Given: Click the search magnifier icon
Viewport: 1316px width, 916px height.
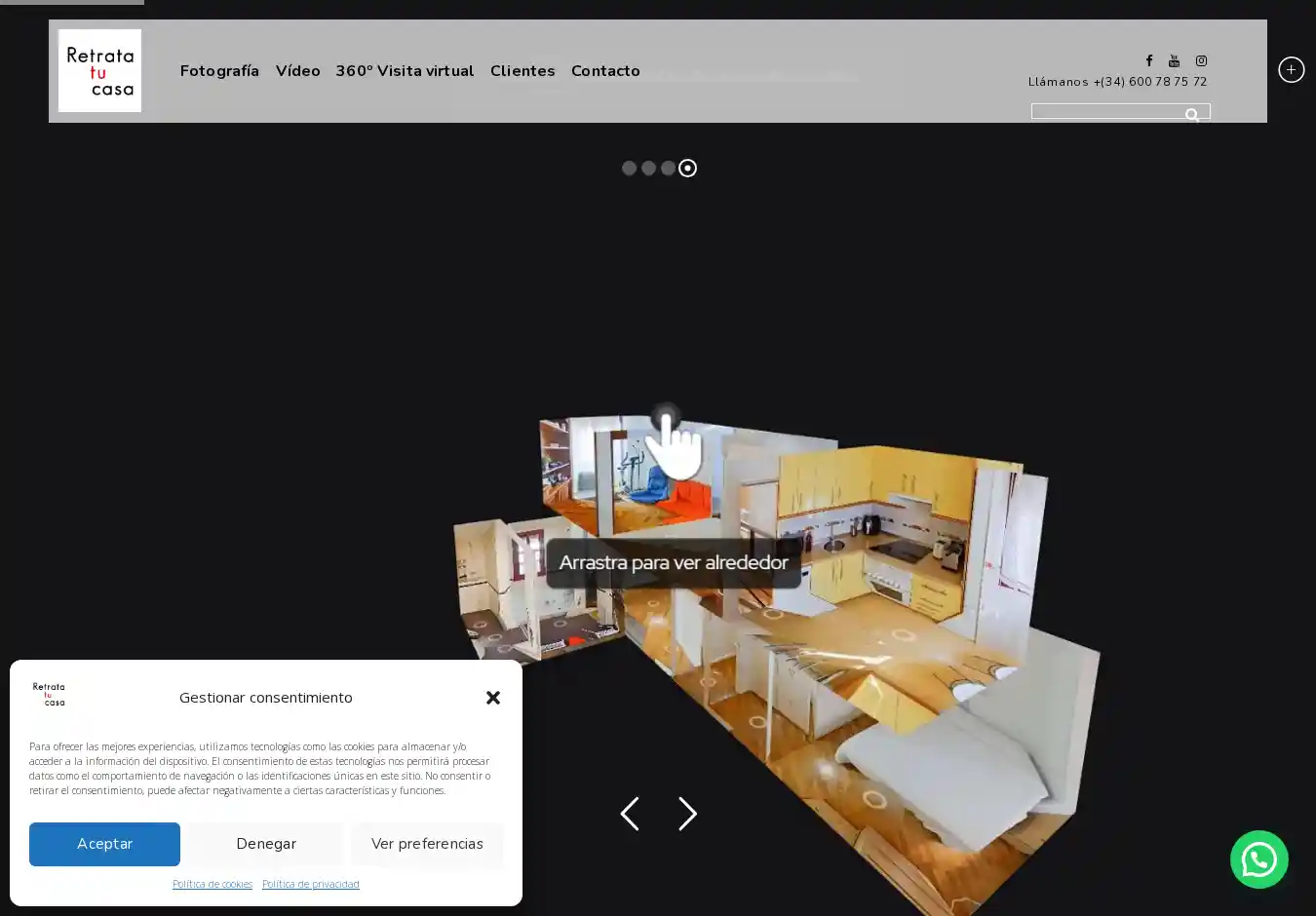Looking at the screenshot, I should (x=1192, y=115).
